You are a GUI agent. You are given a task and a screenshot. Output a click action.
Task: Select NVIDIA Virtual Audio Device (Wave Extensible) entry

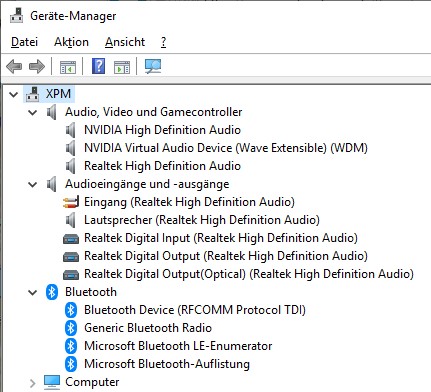click(226, 148)
